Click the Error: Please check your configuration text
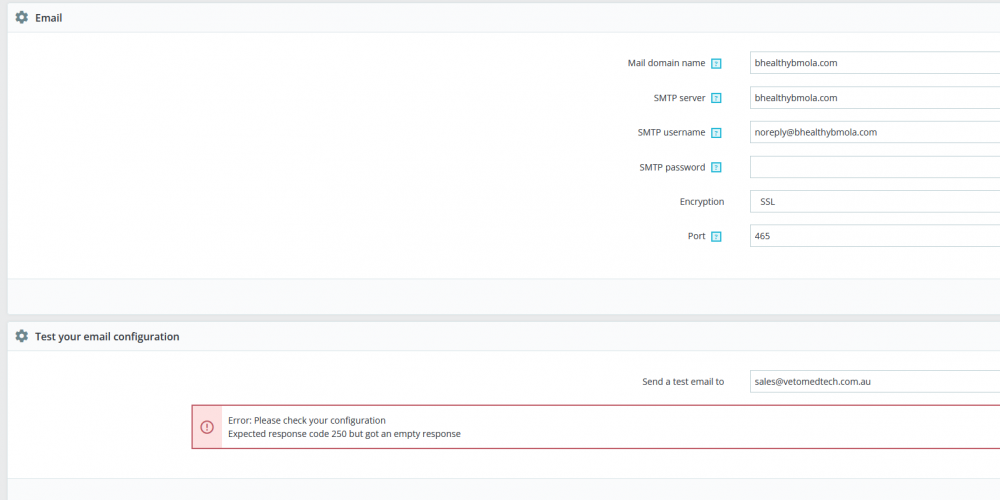Image resolution: width=1000 pixels, height=500 pixels. point(307,420)
